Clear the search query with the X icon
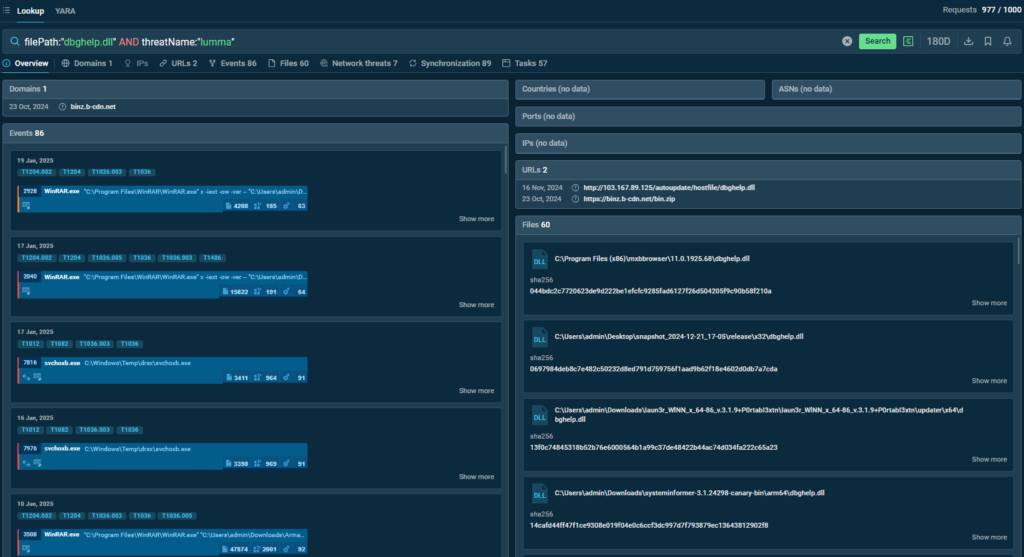The height and width of the screenshot is (557, 1024). 847,41
